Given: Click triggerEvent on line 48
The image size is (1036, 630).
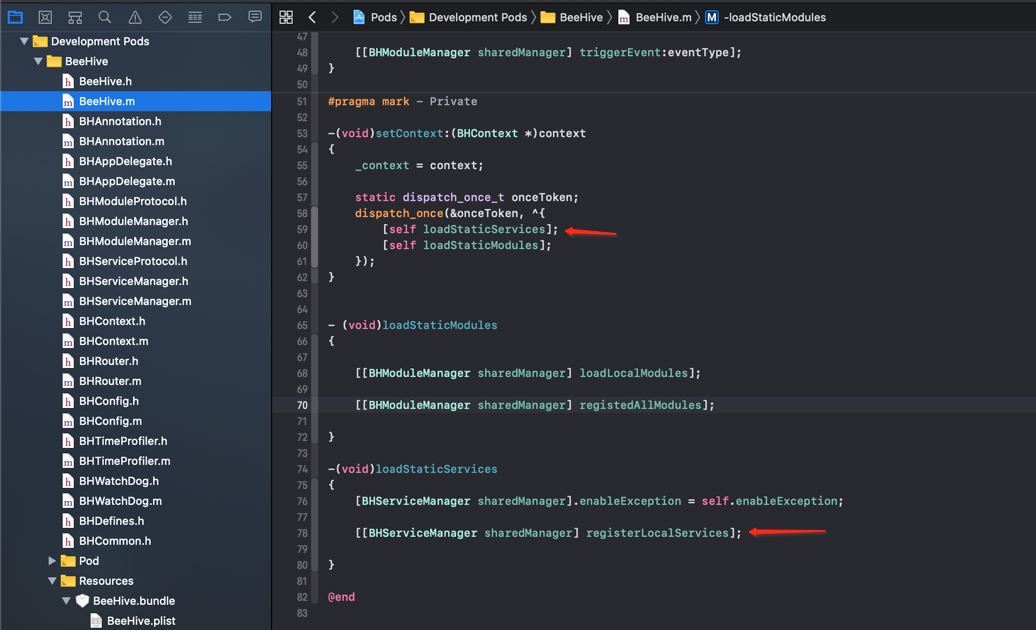Looking at the screenshot, I should tap(620, 52).
